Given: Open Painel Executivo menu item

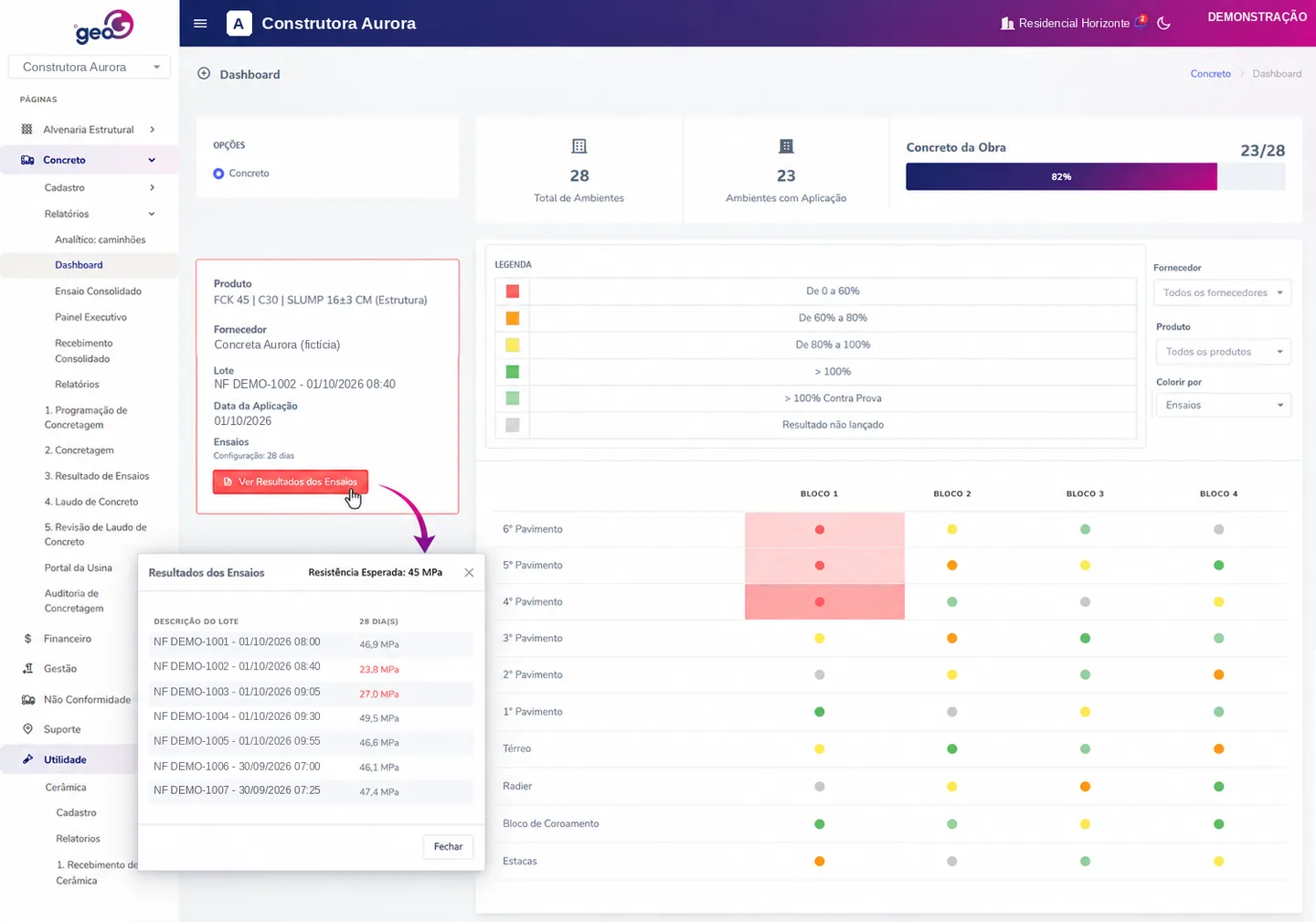Looking at the screenshot, I should point(90,317).
